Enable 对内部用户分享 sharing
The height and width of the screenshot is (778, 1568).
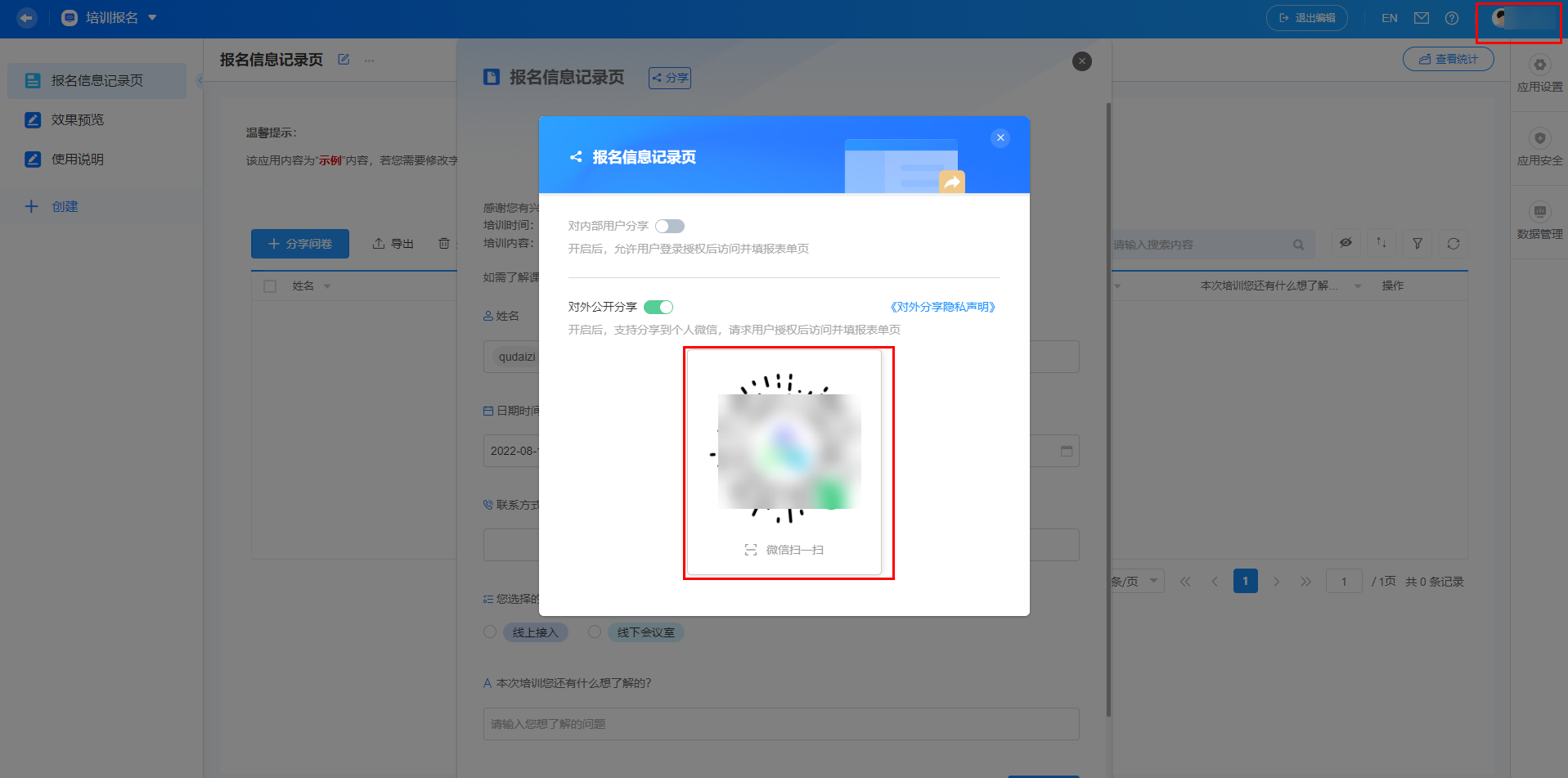point(669,226)
